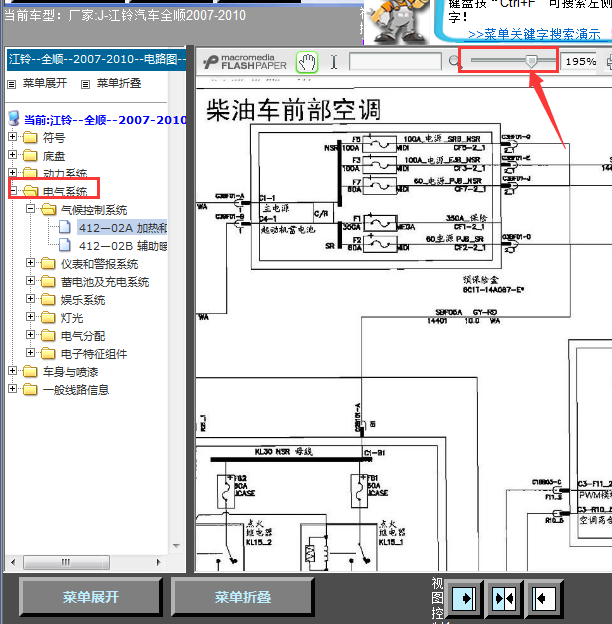Click the FlashPaper zoom slider handle
Screen dimensions: 612x624
coord(531,61)
